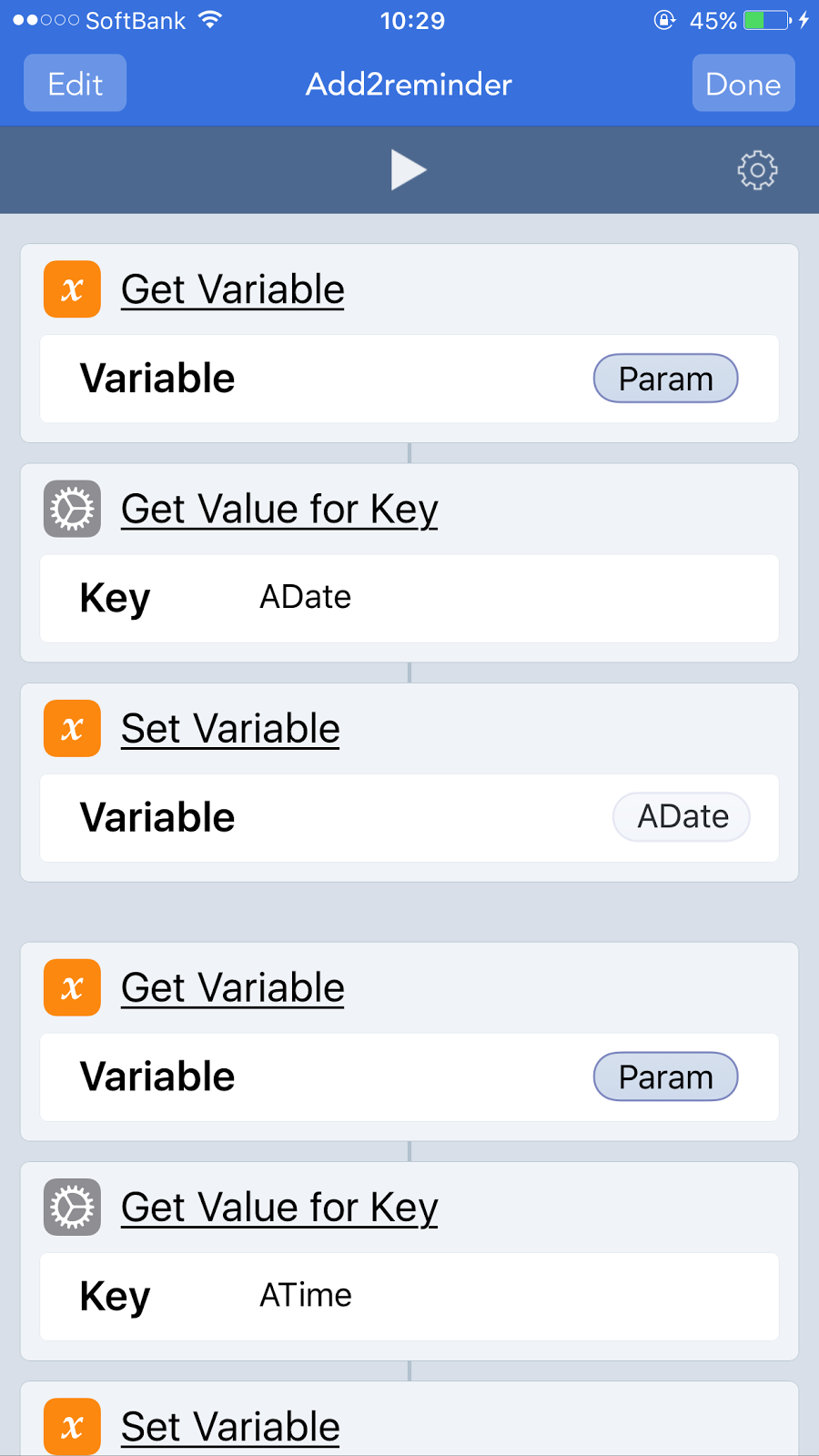Tap the ATime Get Value for Key gear icon

(72, 1208)
